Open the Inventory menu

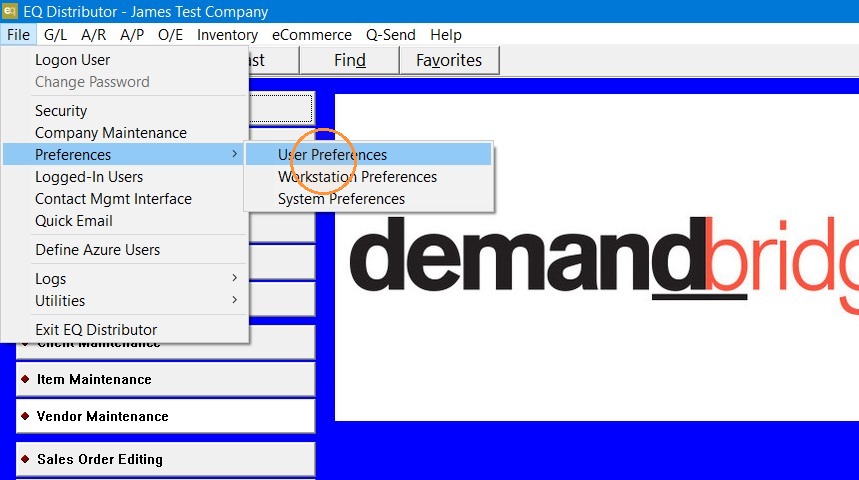(x=227, y=35)
